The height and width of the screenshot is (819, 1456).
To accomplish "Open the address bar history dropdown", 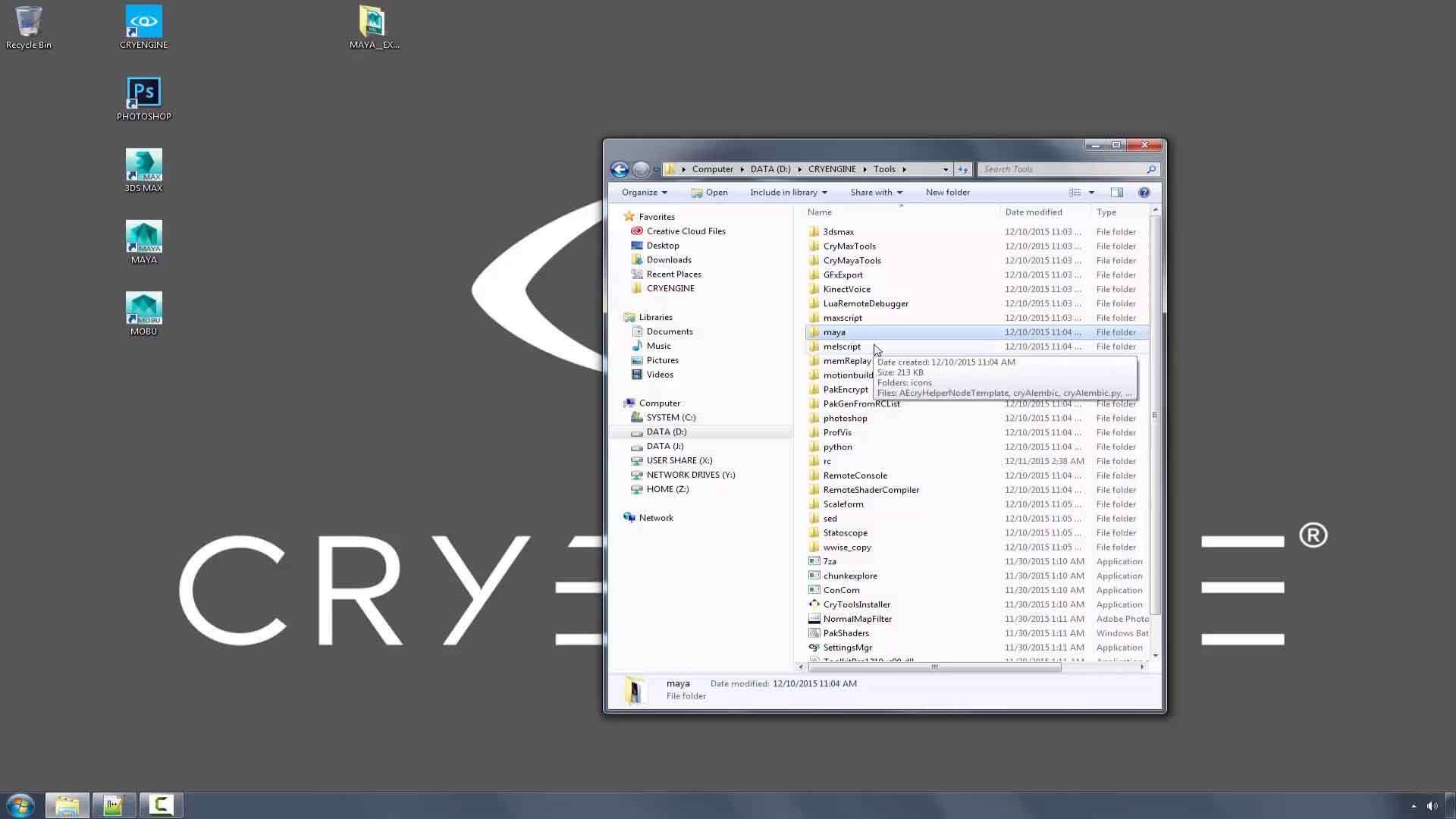I will coord(945,168).
